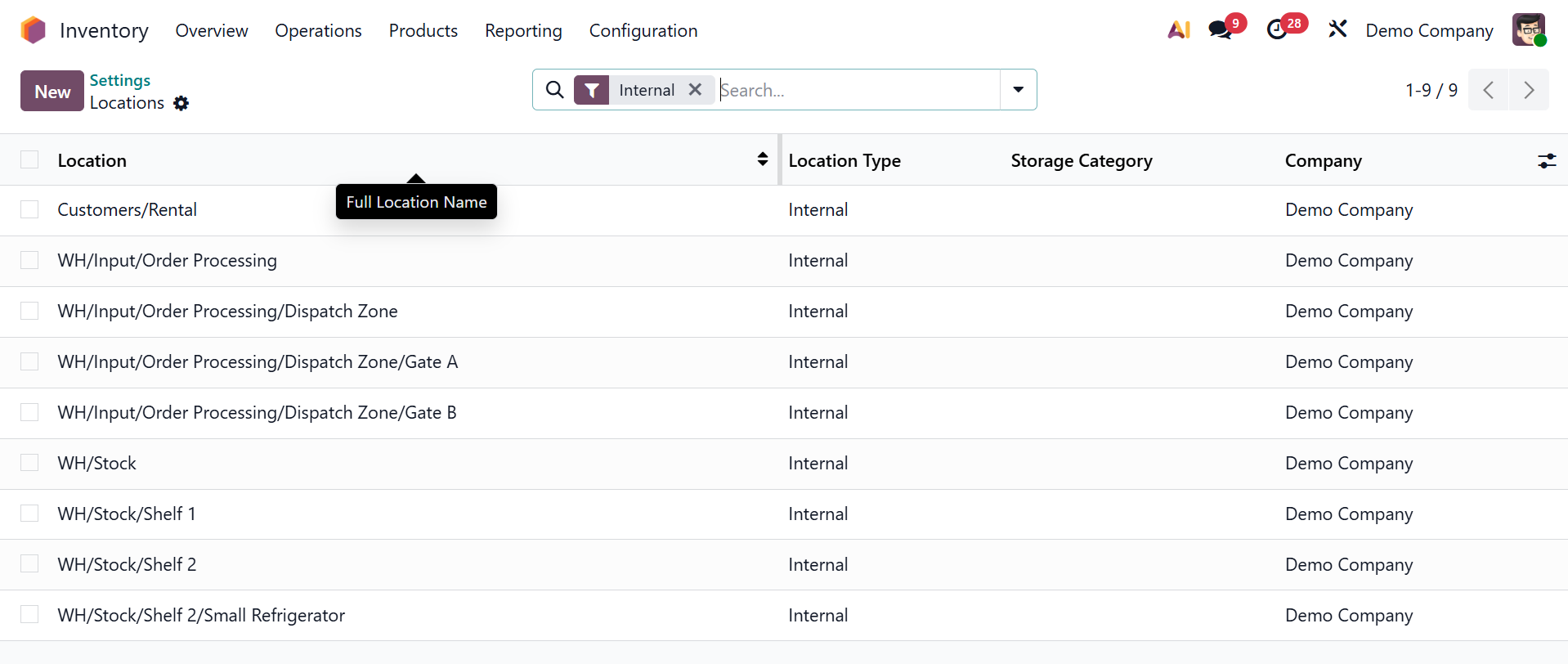Click the New button
The height and width of the screenshot is (664, 1568).
click(x=52, y=91)
